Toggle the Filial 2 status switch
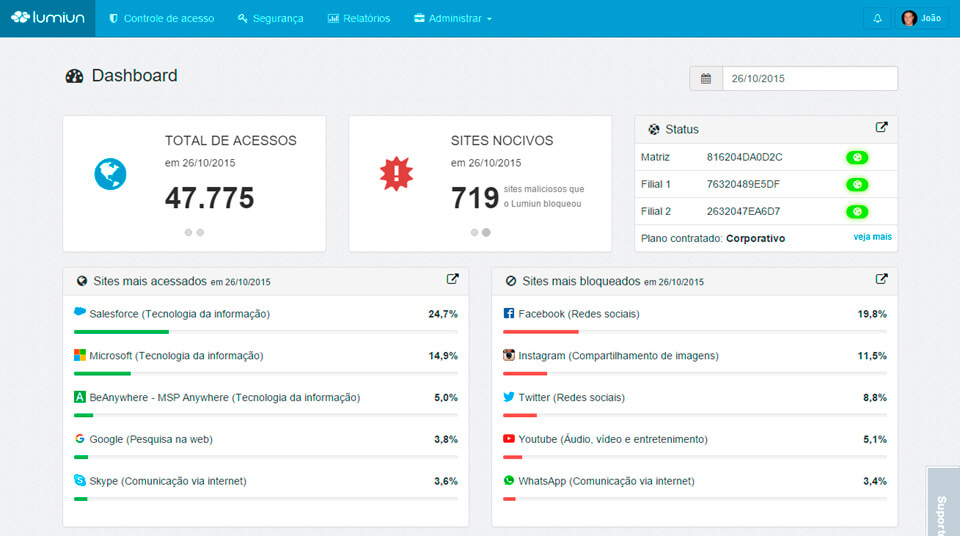Image resolution: width=960 pixels, height=536 pixels. tap(857, 211)
